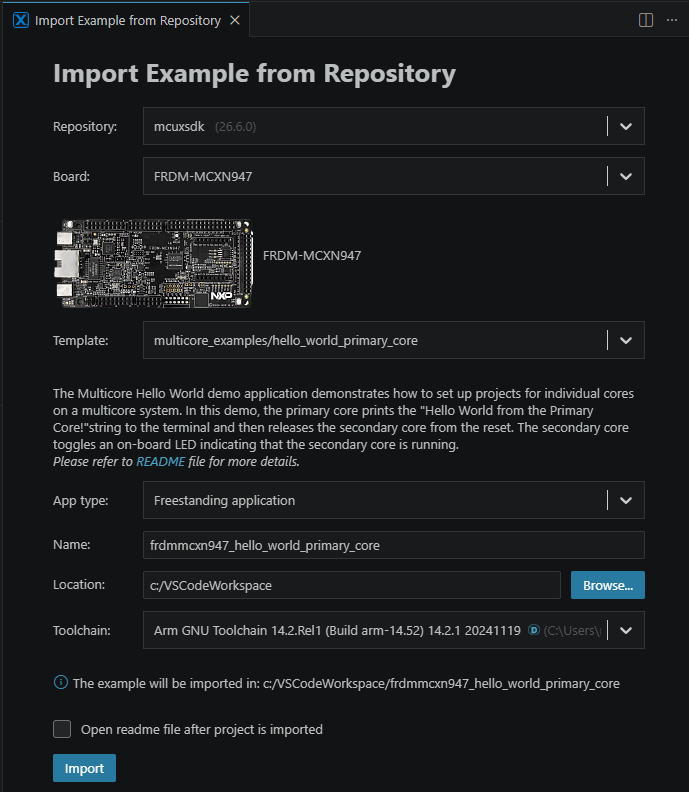
Task: Expand the Toolchain dropdown arrow
Action: point(626,630)
